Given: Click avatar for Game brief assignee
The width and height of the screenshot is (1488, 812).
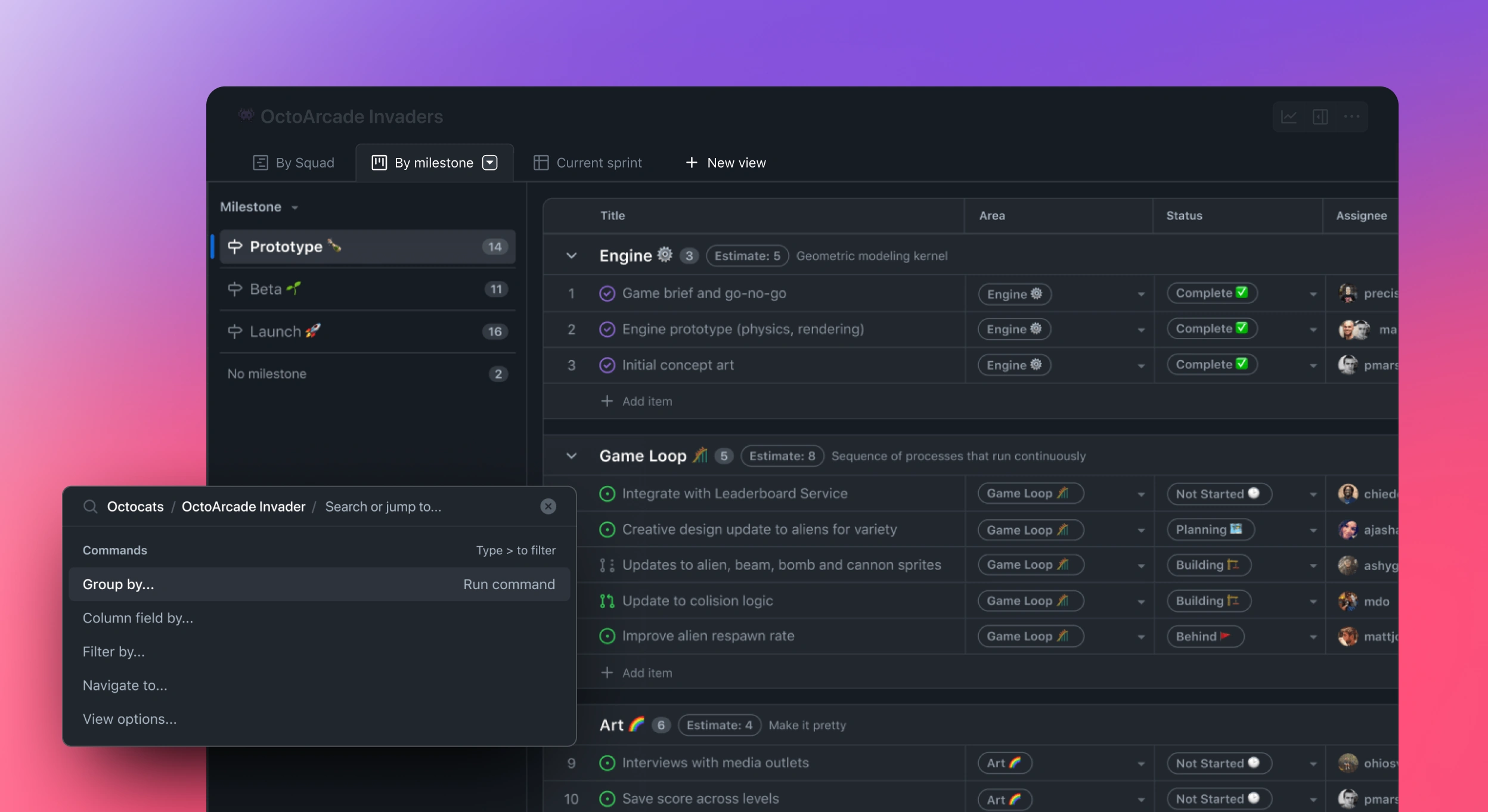Looking at the screenshot, I should (x=1348, y=293).
